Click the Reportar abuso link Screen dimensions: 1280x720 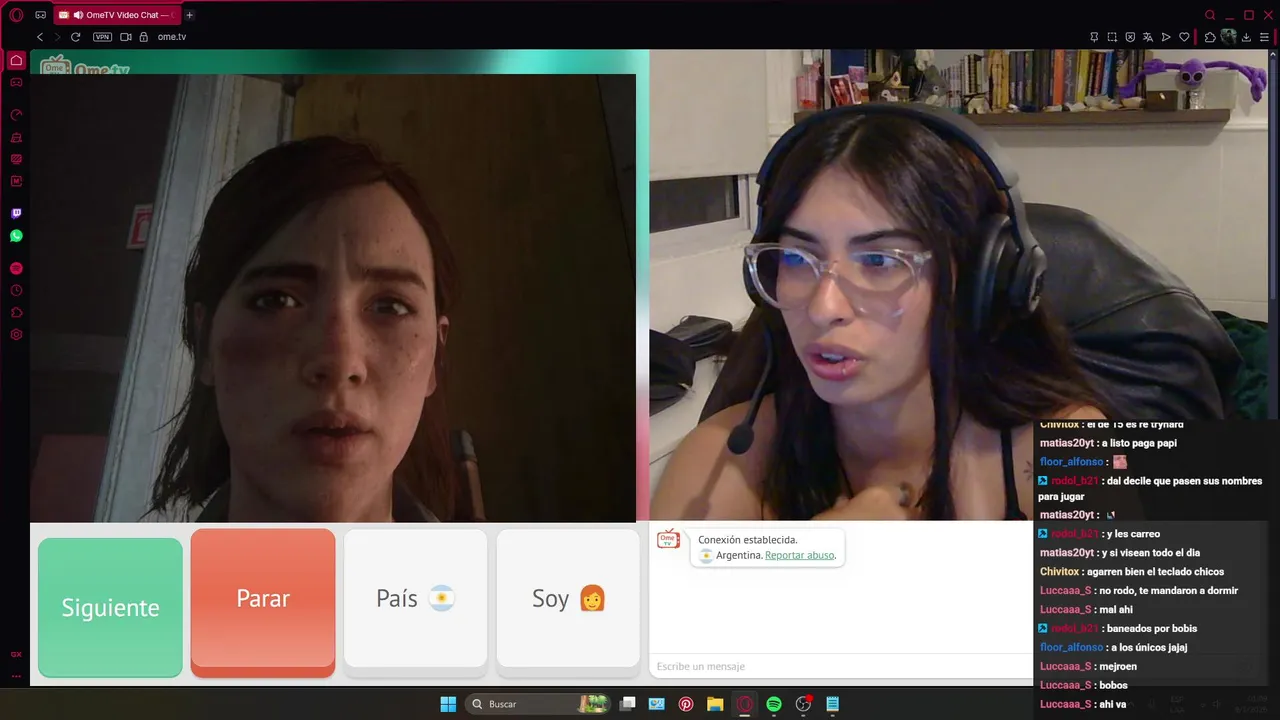pos(800,555)
